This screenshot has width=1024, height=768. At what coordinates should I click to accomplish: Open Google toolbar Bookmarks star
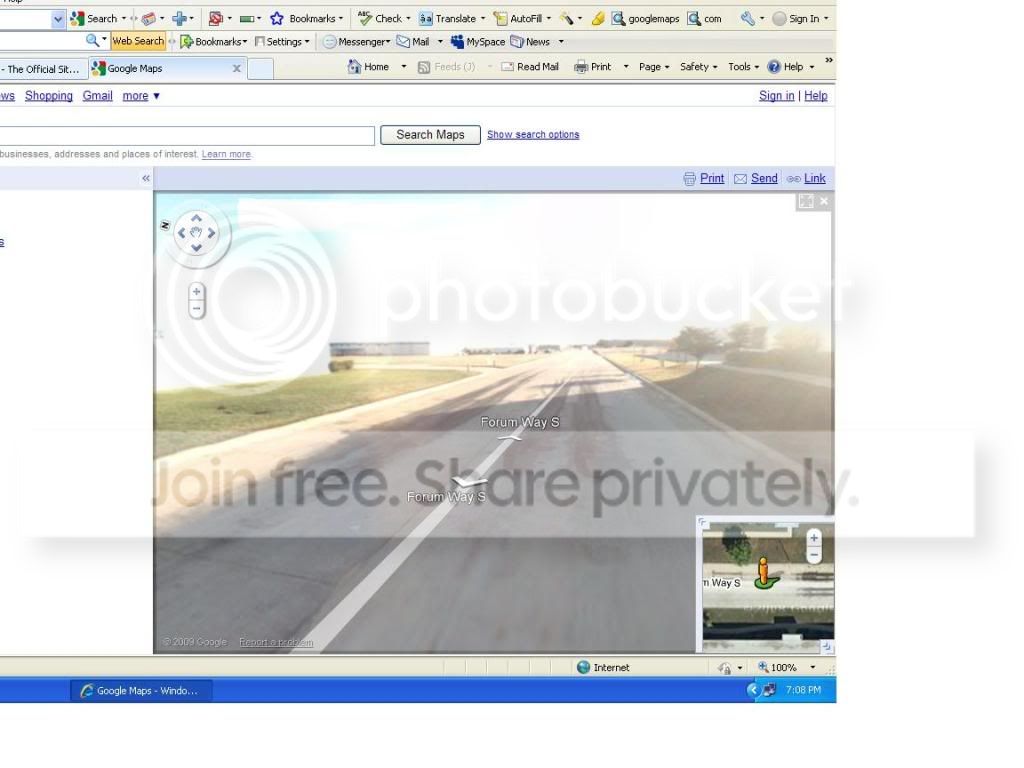(x=305, y=18)
